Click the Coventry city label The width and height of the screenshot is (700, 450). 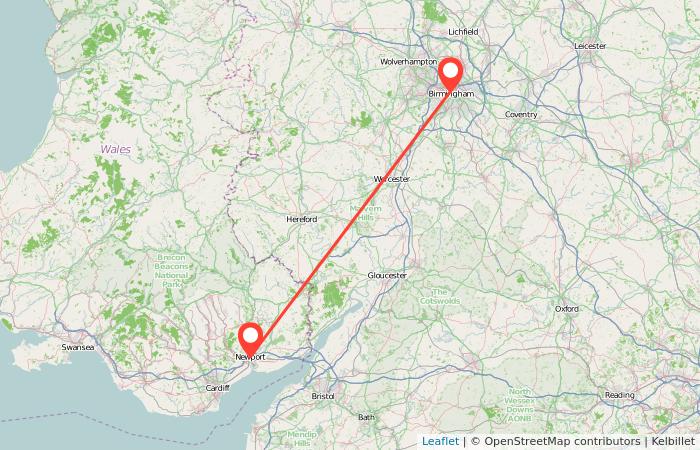521,114
